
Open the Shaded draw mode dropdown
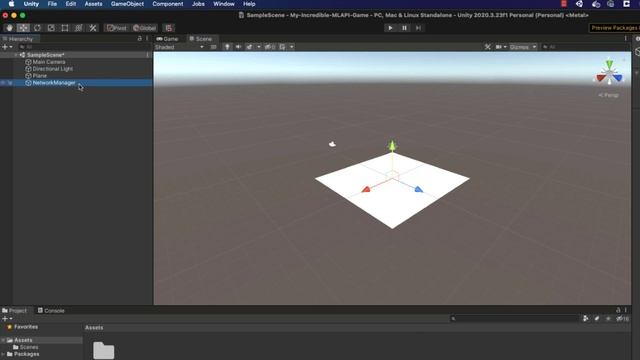coord(179,47)
